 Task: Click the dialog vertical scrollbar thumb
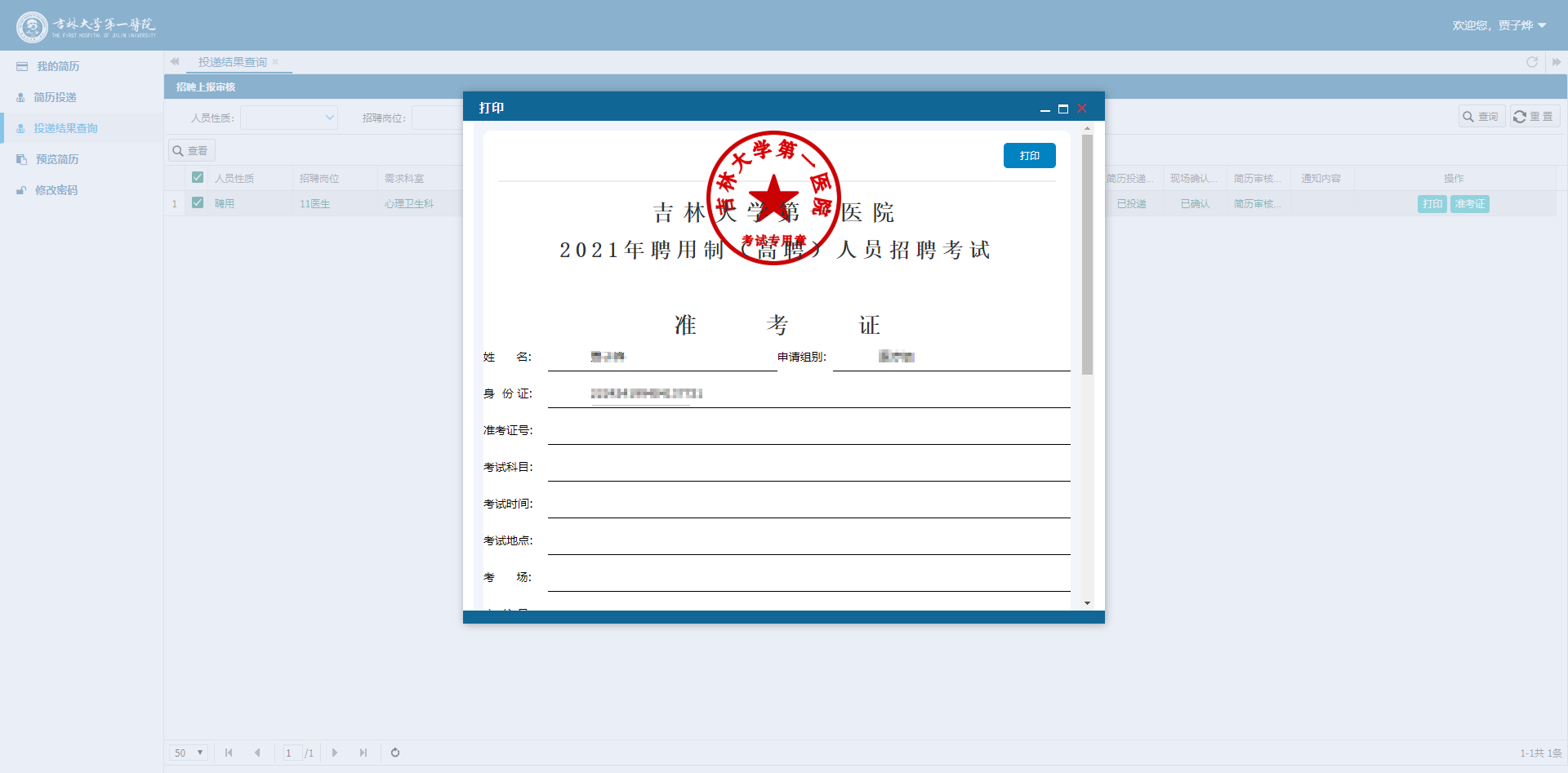click(1087, 253)
